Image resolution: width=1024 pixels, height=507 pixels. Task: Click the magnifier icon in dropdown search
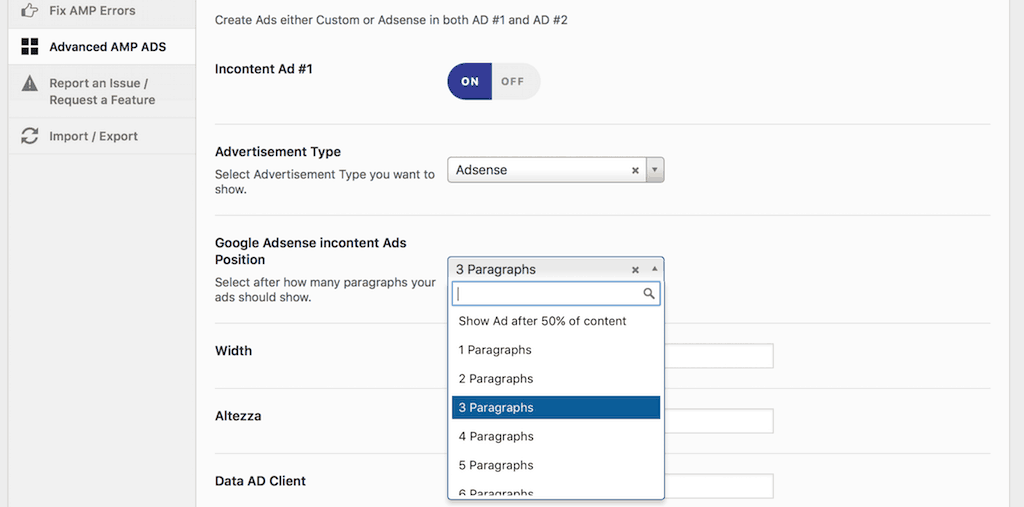[x=649, y=294]
